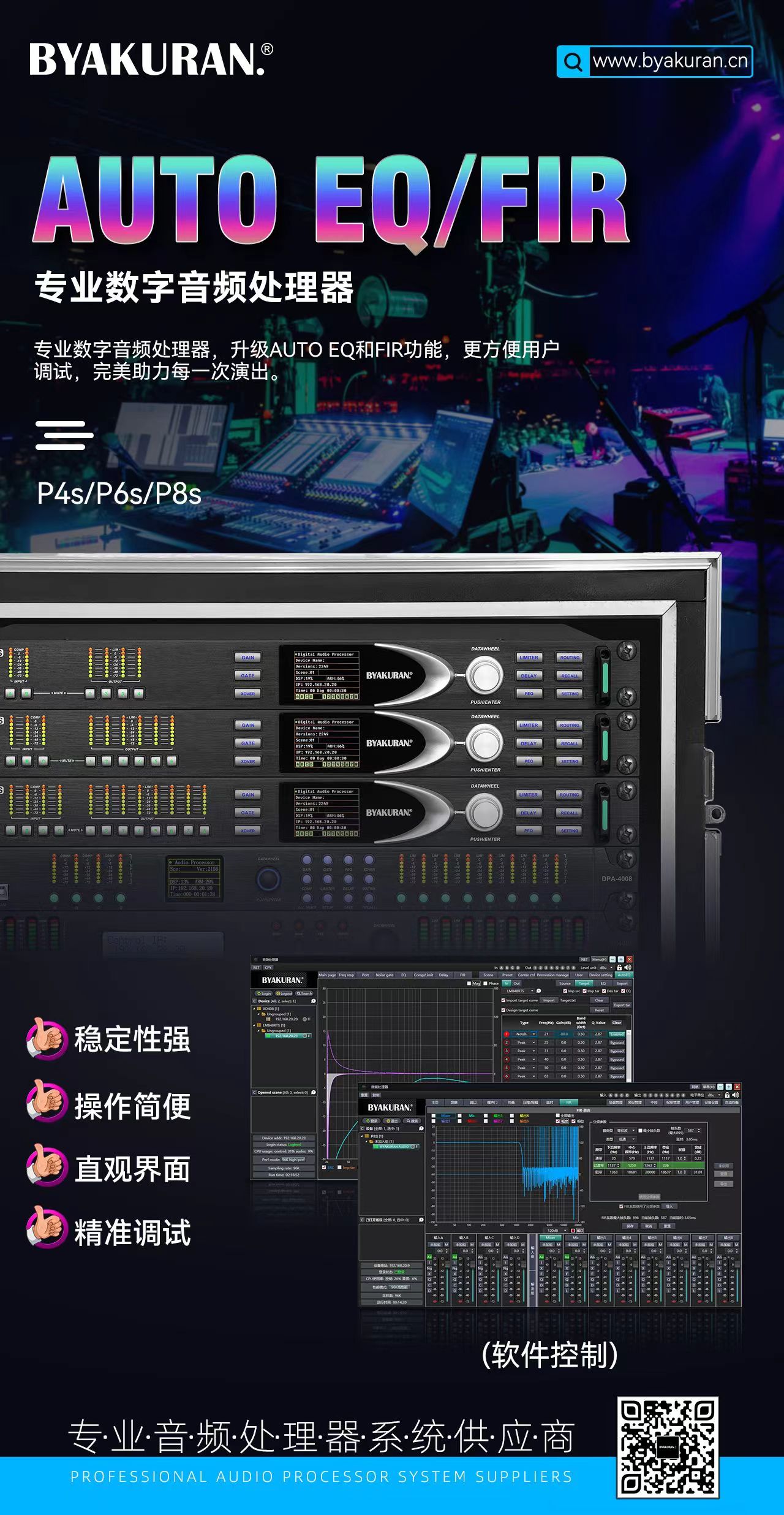Click the Export tar button

pyautogui.click(x=622, y=1005)
